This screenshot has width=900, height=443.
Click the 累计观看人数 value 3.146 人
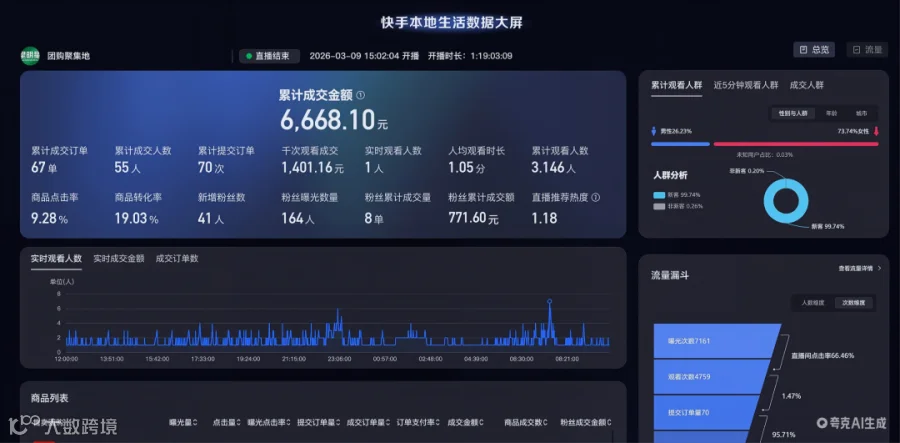pyautogui.click(x=554, y=168)
